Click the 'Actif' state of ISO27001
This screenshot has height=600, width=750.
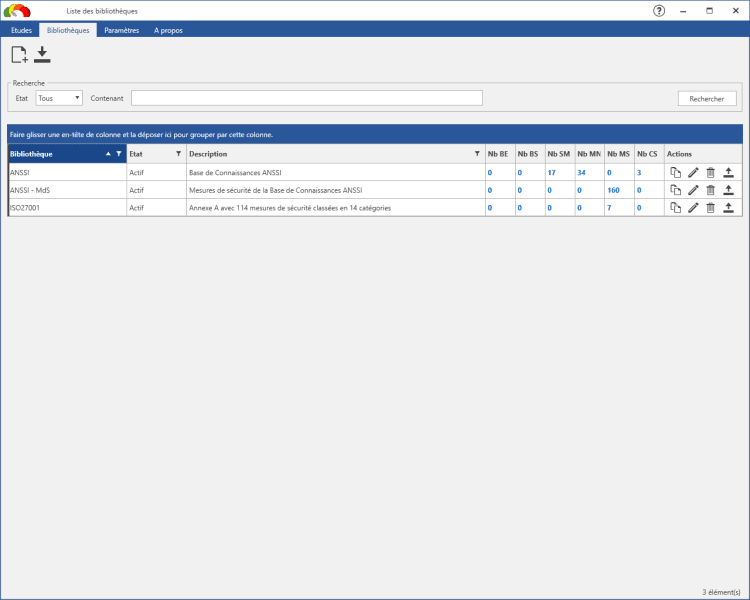136,208
